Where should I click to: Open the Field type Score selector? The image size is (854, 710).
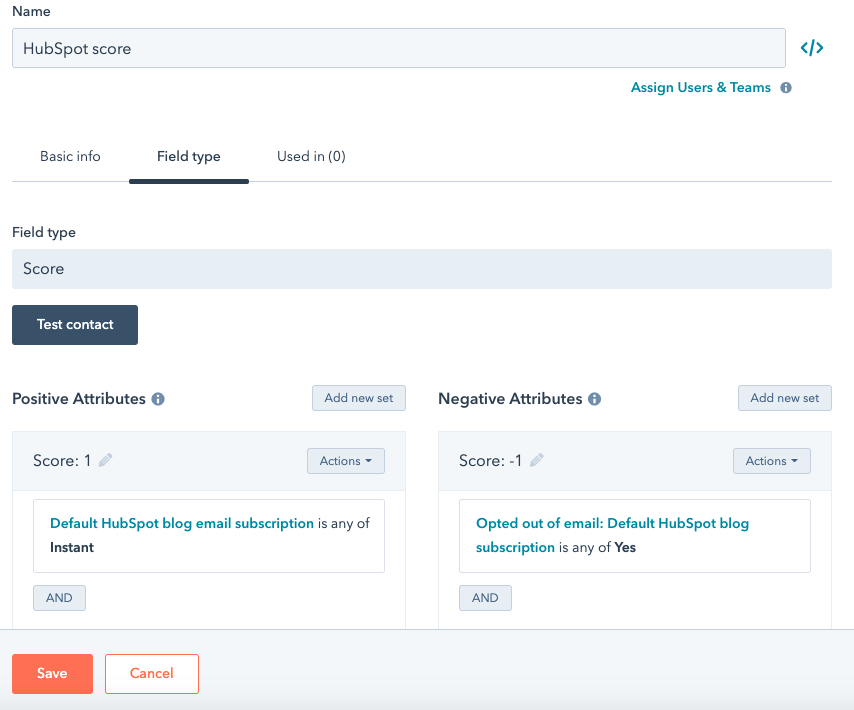(421, 269)
